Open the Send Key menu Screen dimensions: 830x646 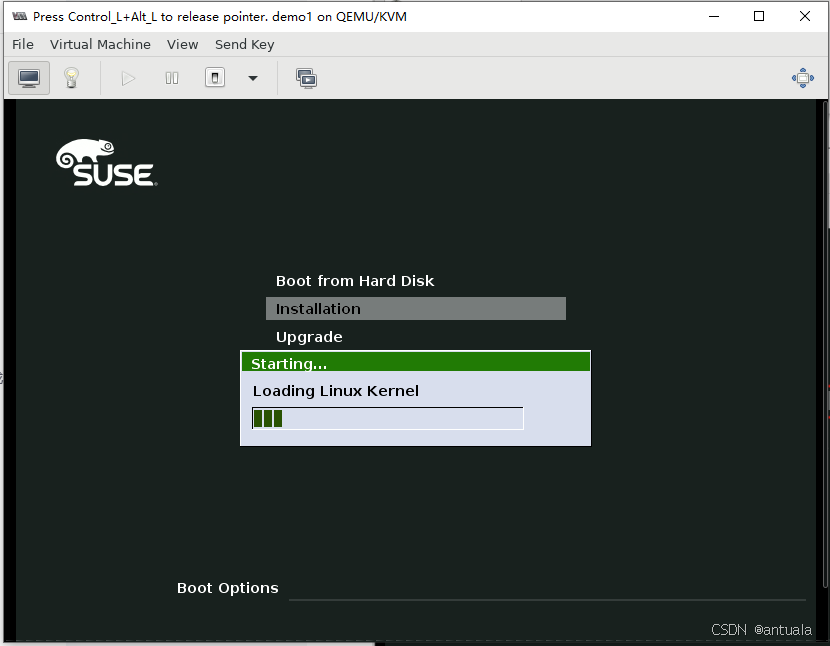click(245, 44)
